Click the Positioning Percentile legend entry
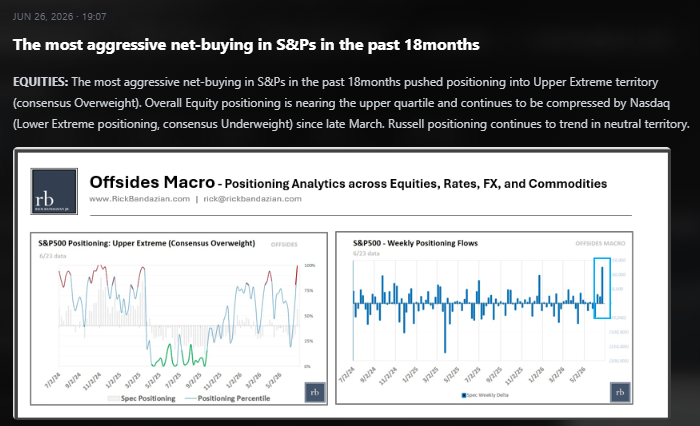Screen dimensions: 700x426 point(228,398)
